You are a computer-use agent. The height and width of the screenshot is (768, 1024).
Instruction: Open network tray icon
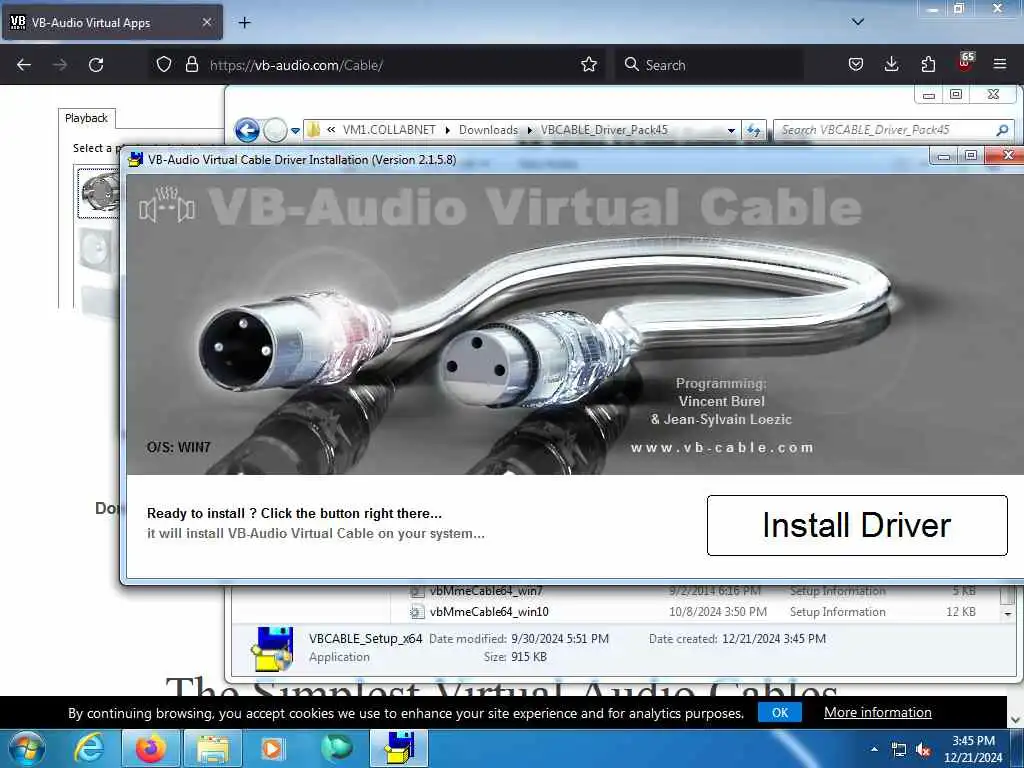[x=899, y=750]
